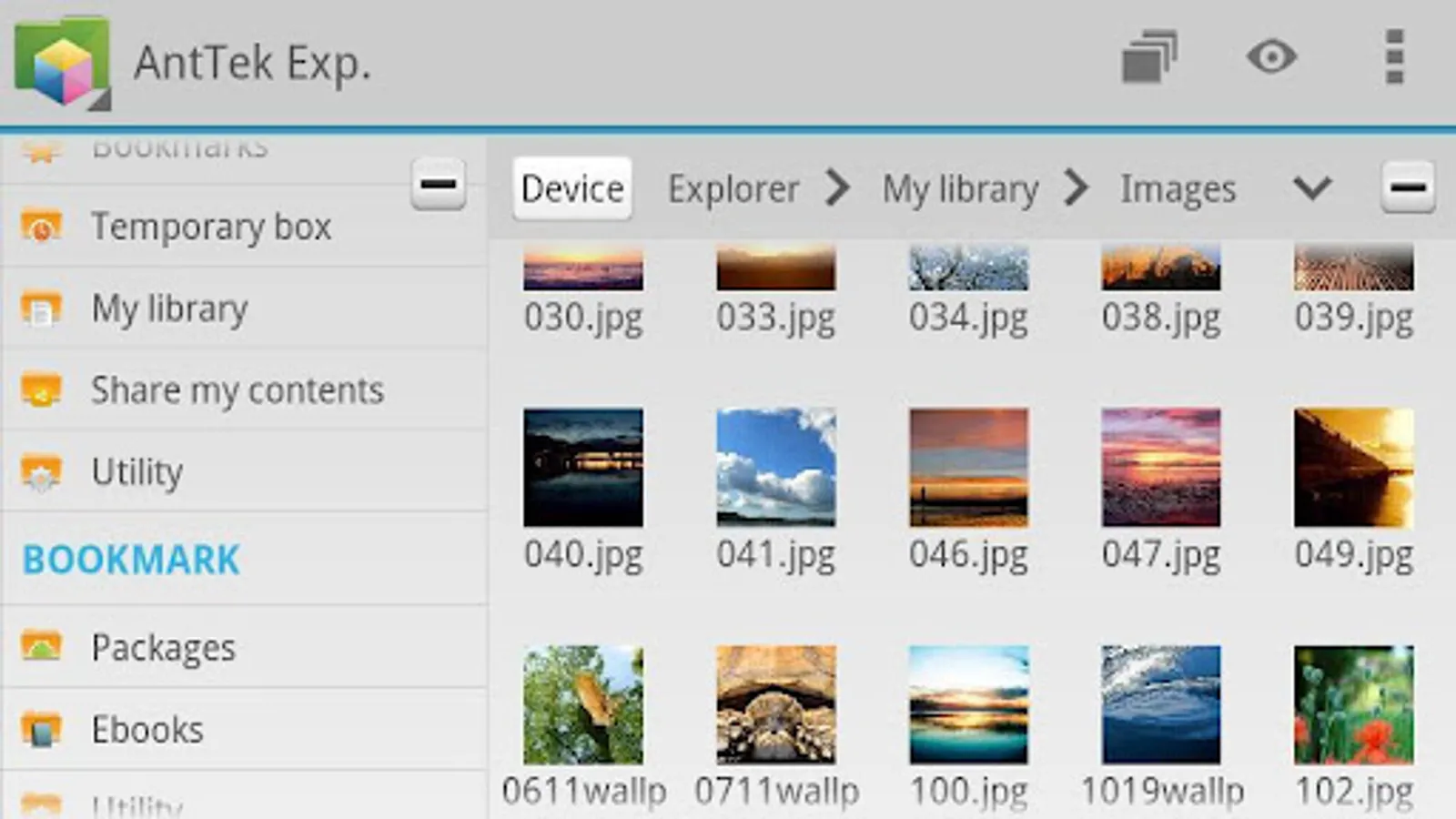
Task: Open the multi-window panels icon
Action: [1149, 57]
